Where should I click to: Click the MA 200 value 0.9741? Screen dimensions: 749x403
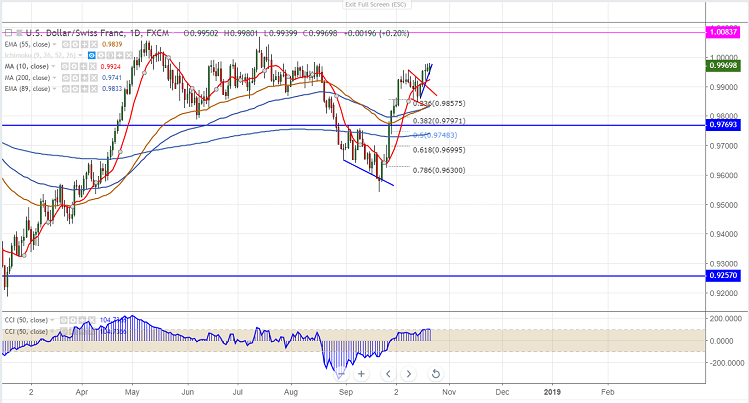112,78
